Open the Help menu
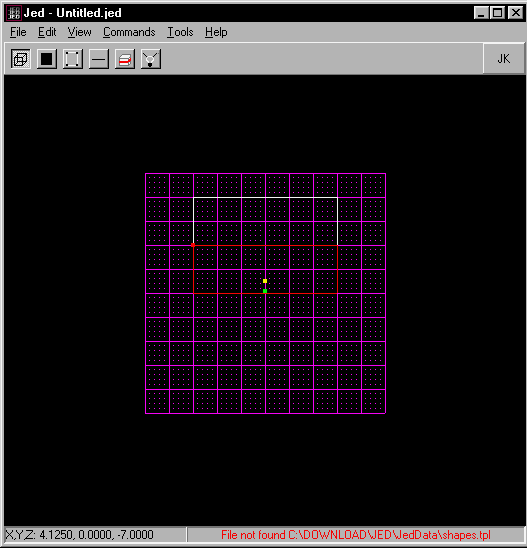The width and height of the screenshot is (527, 548). tap(216, 32)
